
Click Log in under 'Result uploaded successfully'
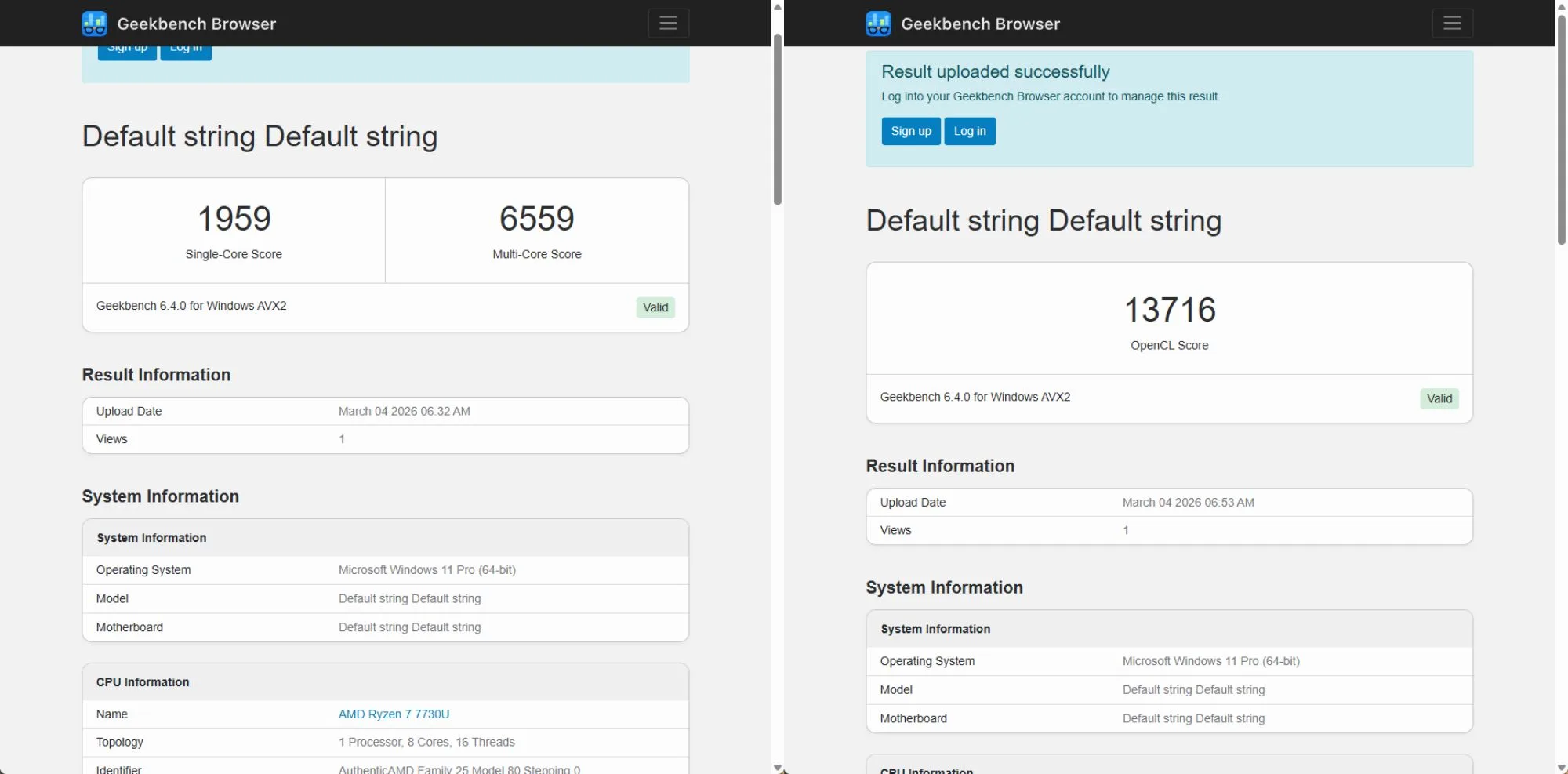(x=969, y=131)
